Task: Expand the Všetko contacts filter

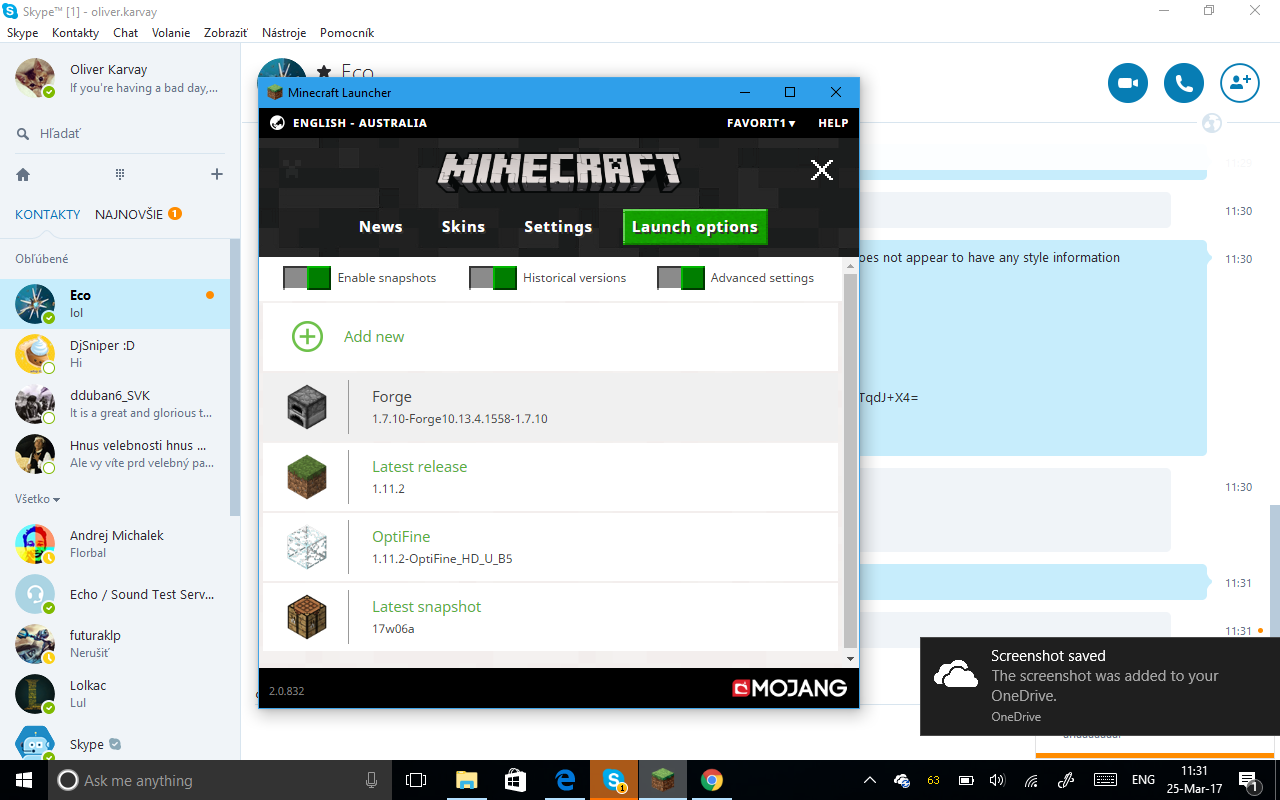Action: tap(37, 499)
